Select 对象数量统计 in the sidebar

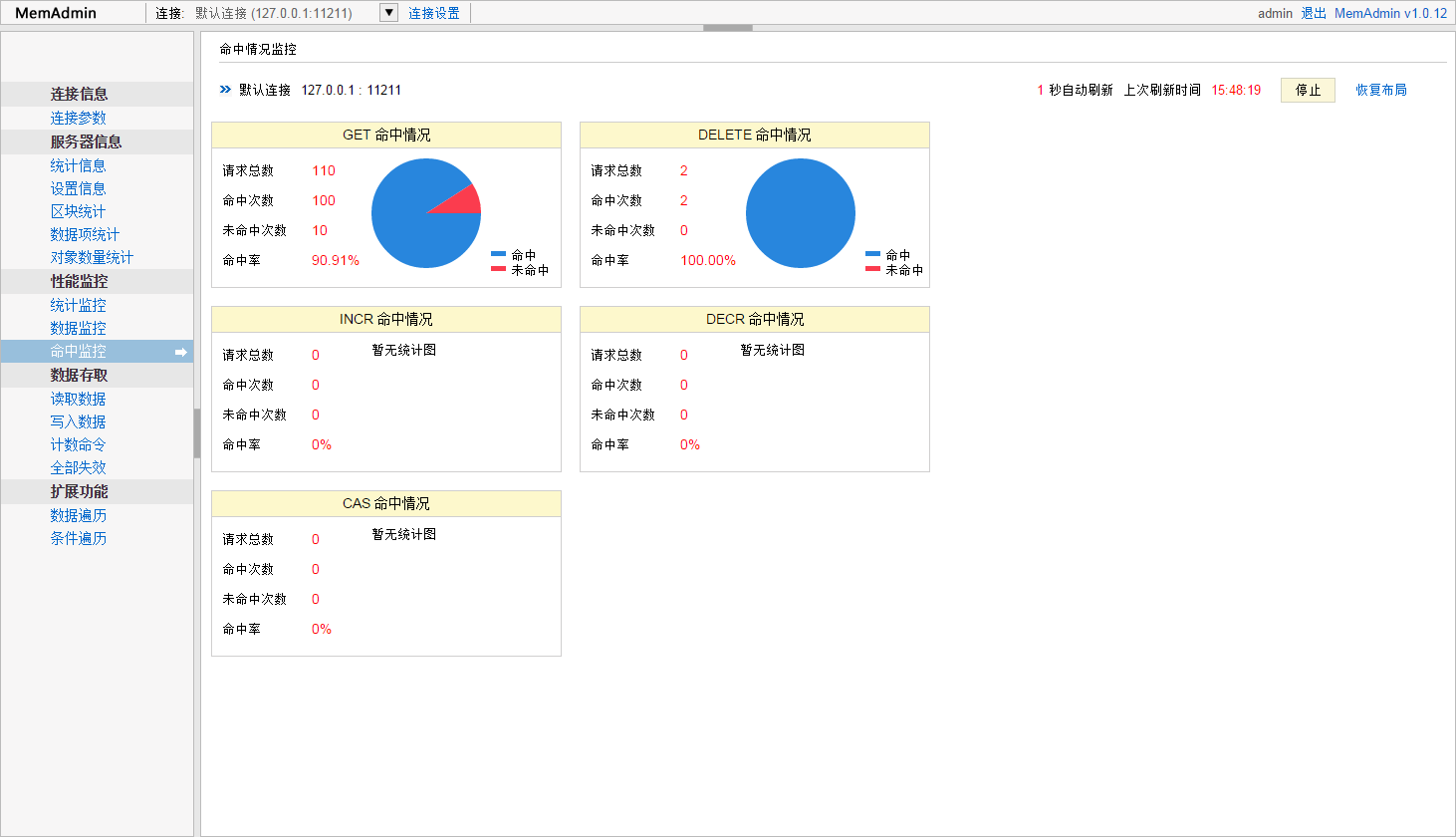coord(92,256)
